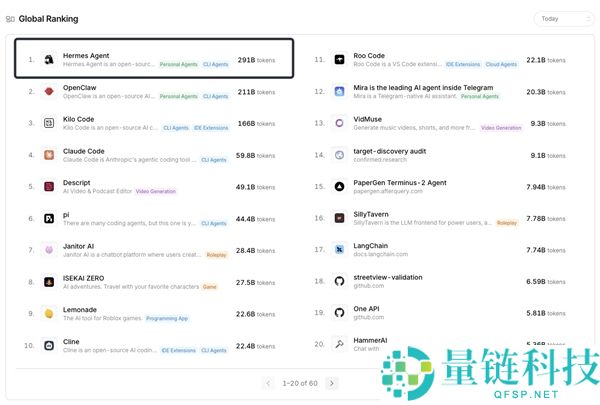Click the LangChain app icon
The width and height of the screenshot is (600, 405).
(x=339, y=250)
